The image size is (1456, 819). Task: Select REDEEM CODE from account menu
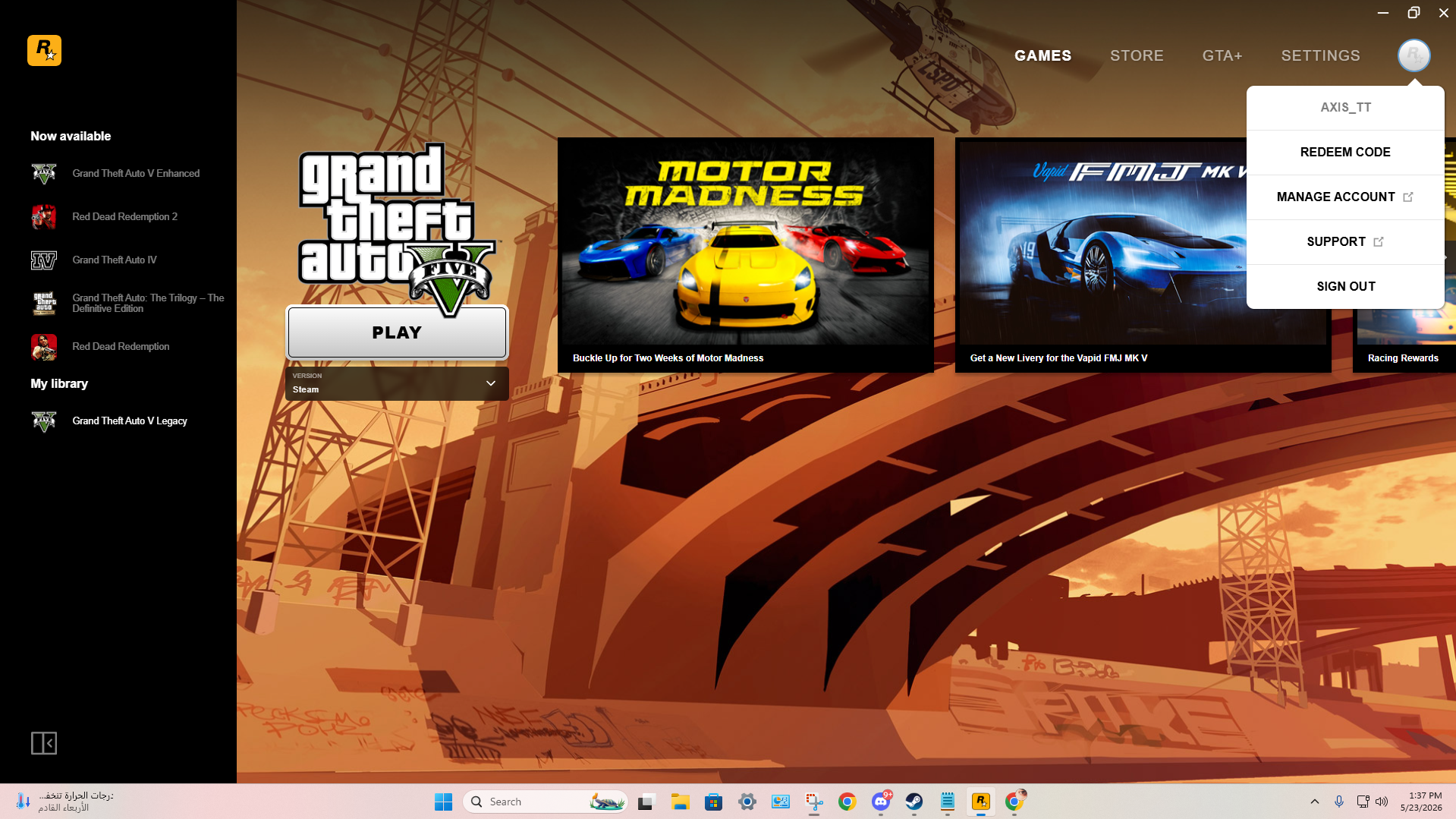(x=1345, y=153)
